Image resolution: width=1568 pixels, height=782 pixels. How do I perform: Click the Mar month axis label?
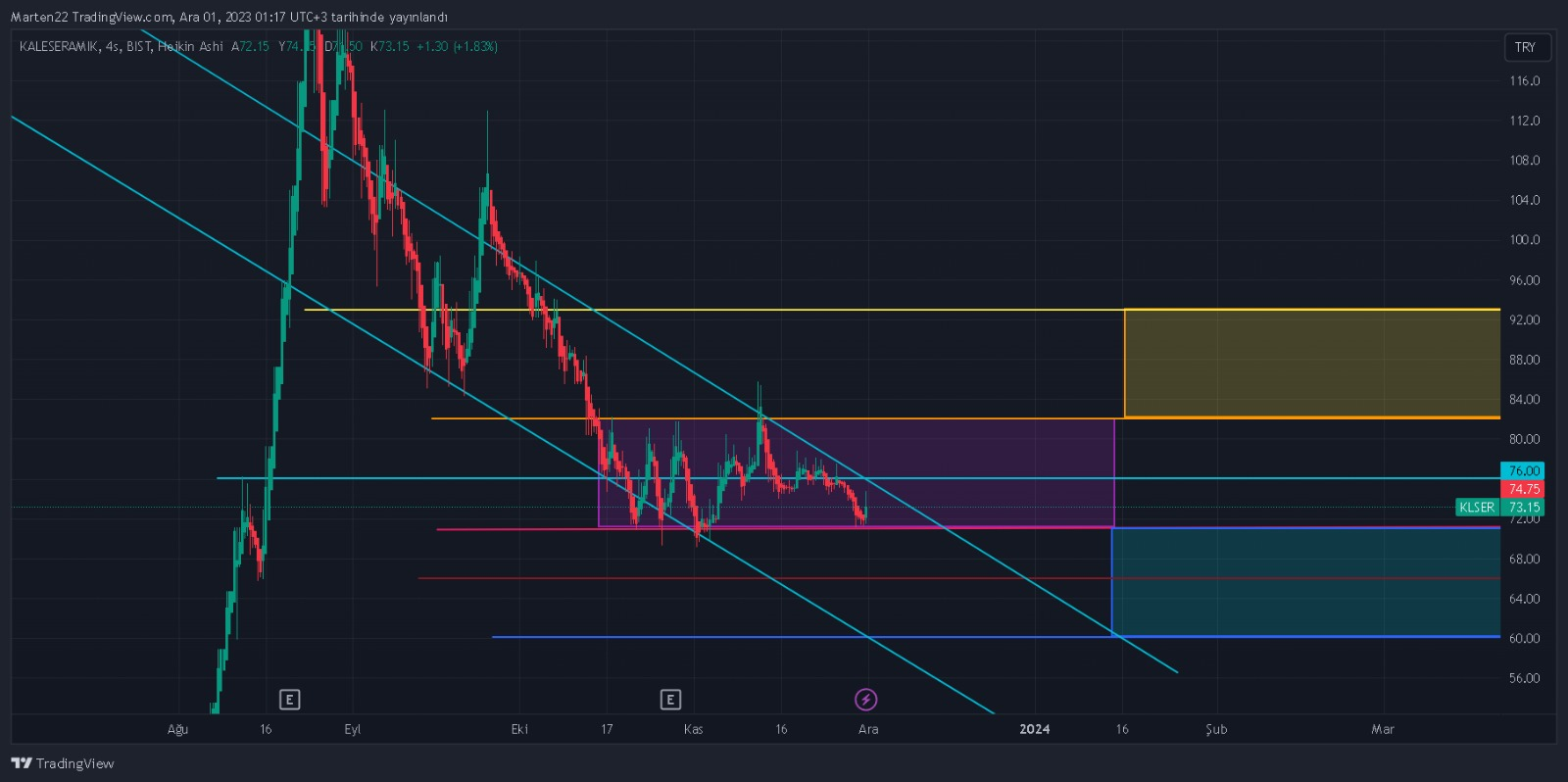click(x=1383, y=729)
